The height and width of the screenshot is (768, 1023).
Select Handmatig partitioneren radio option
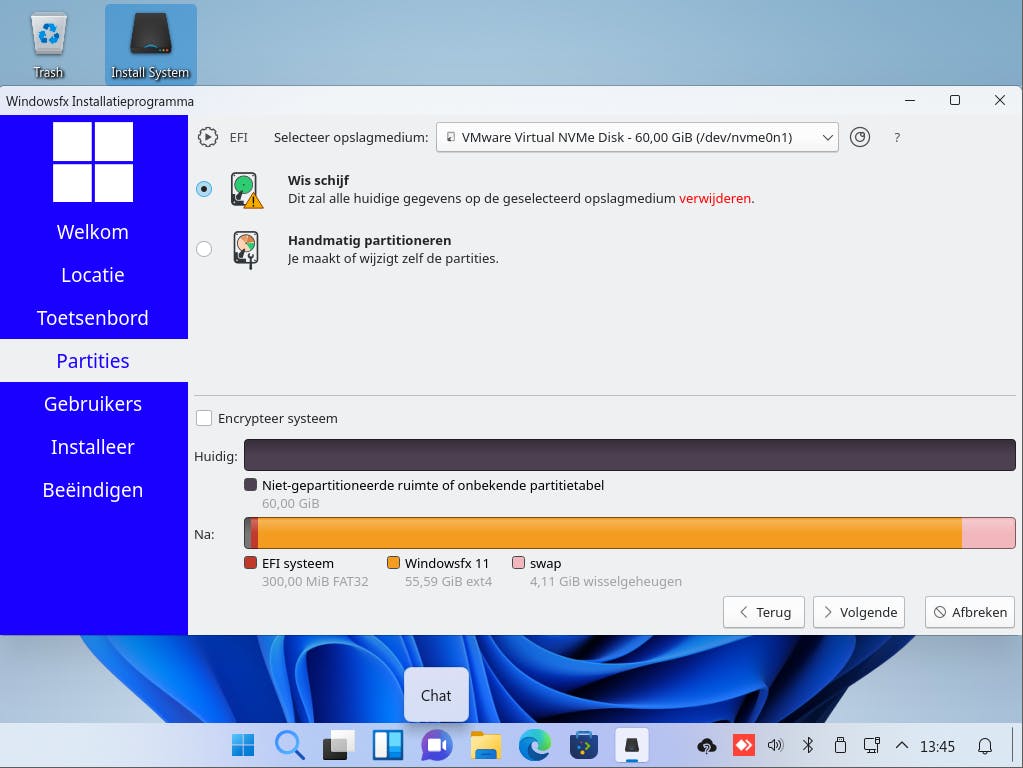(204, 249)
